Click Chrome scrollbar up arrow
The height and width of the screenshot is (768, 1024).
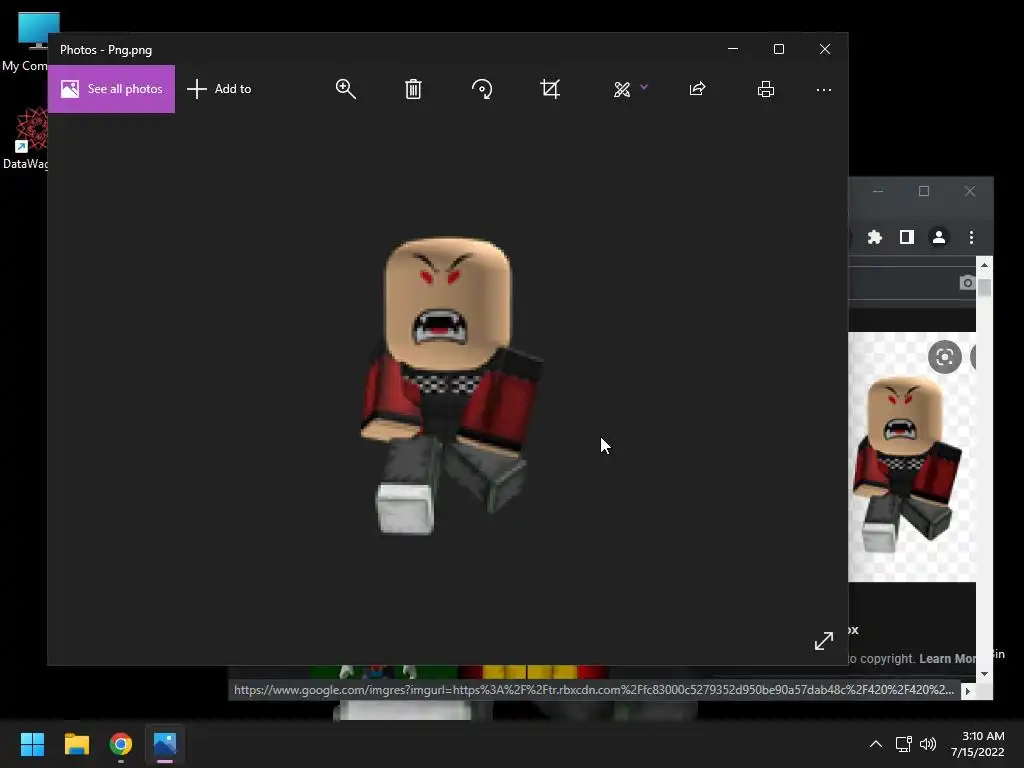984,265
